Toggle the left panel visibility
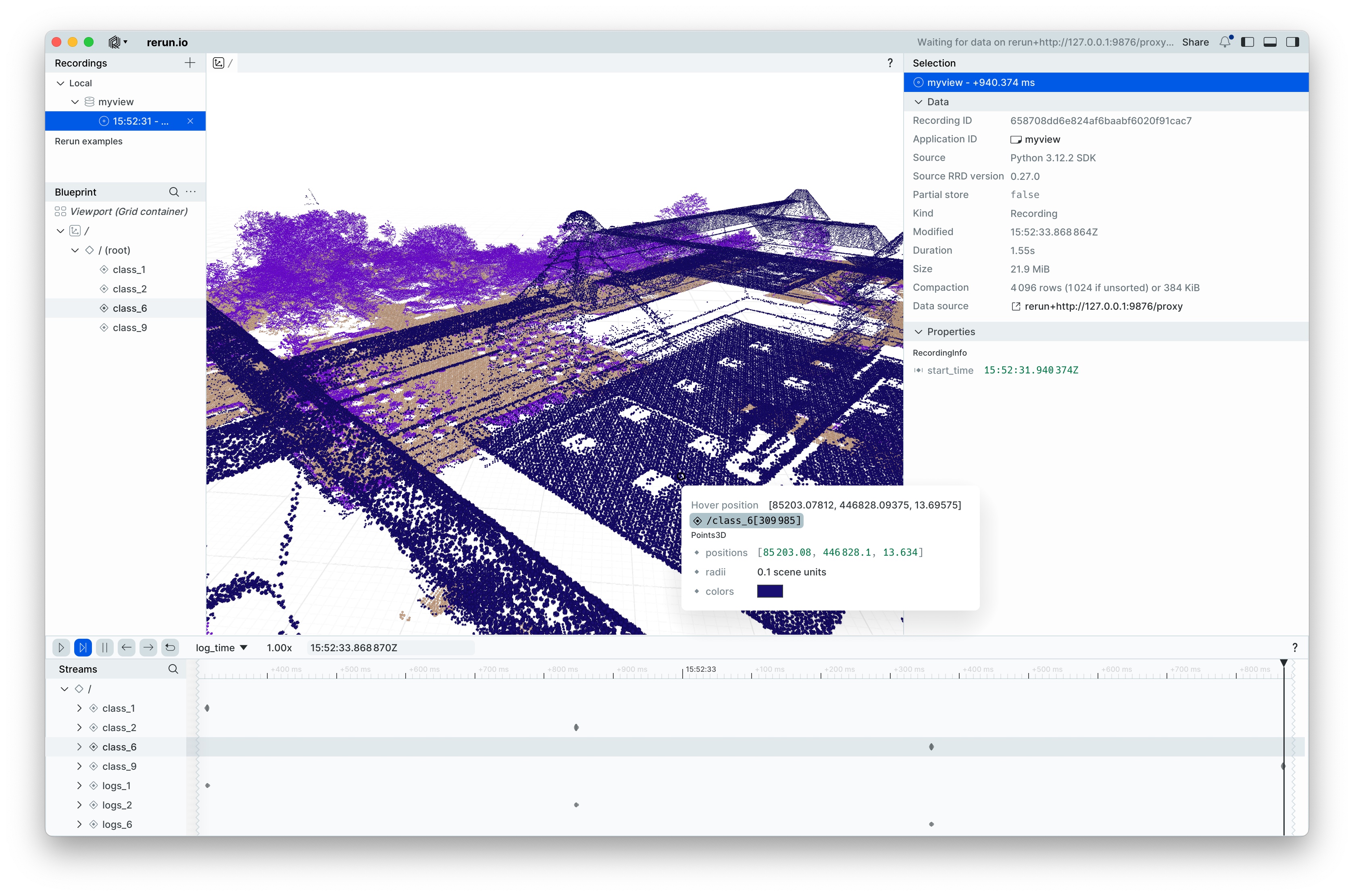Screen dimensions: 1354x896 coord(1248,42)
